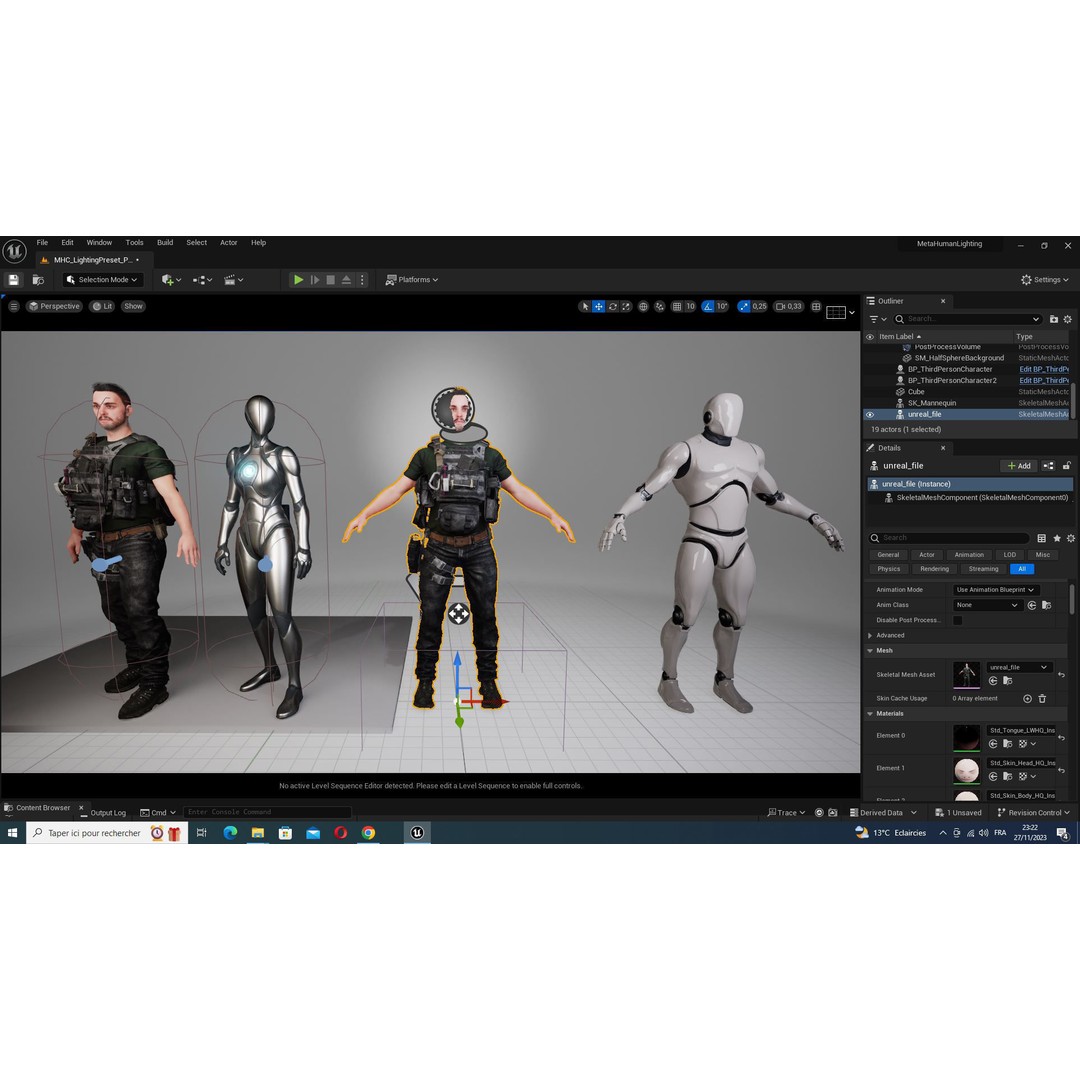Open the grid snap value 10
1080x1080 pixels.
click(x=690, y=307)
